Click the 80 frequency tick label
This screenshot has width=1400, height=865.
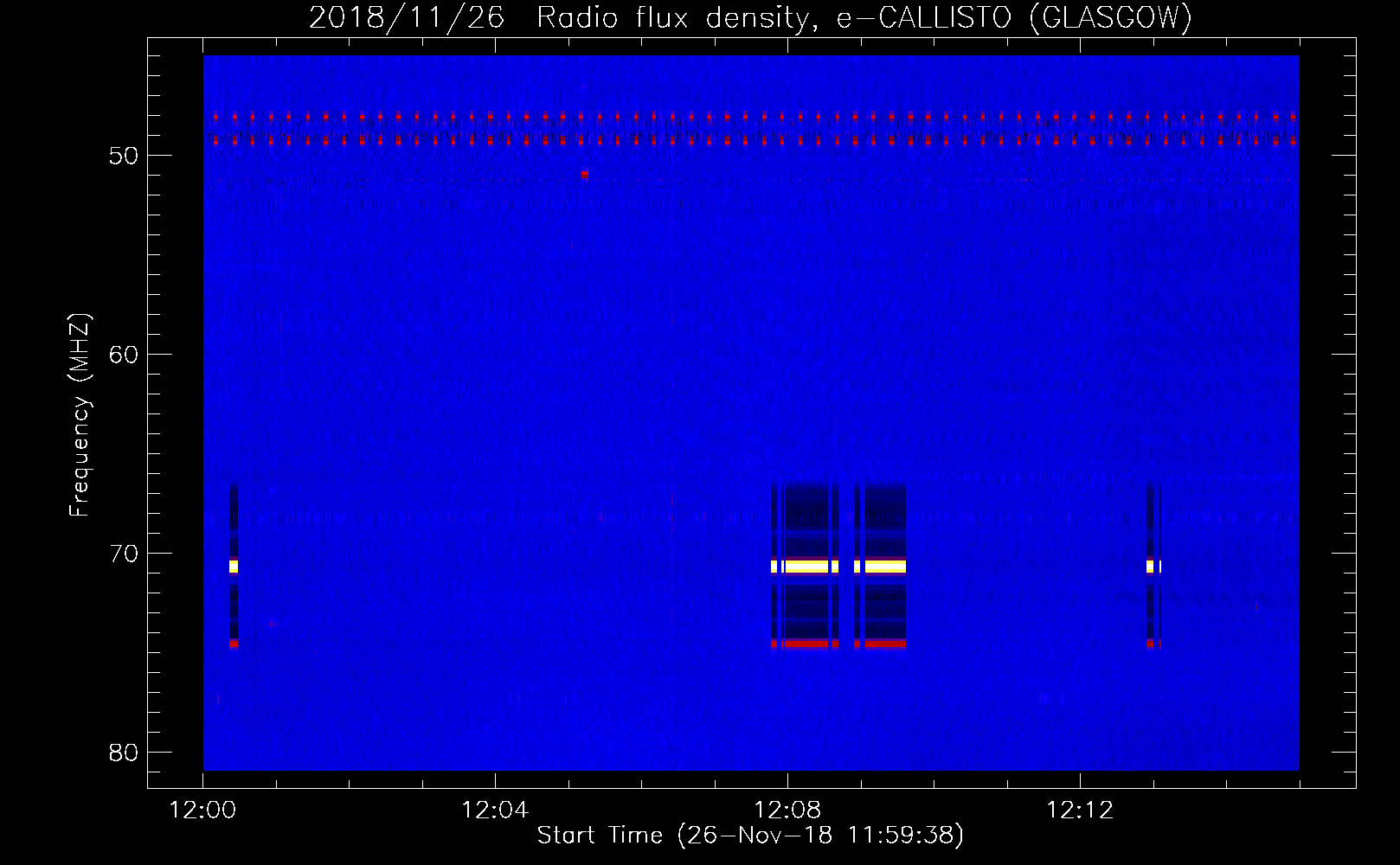click(x=124, y=753)
